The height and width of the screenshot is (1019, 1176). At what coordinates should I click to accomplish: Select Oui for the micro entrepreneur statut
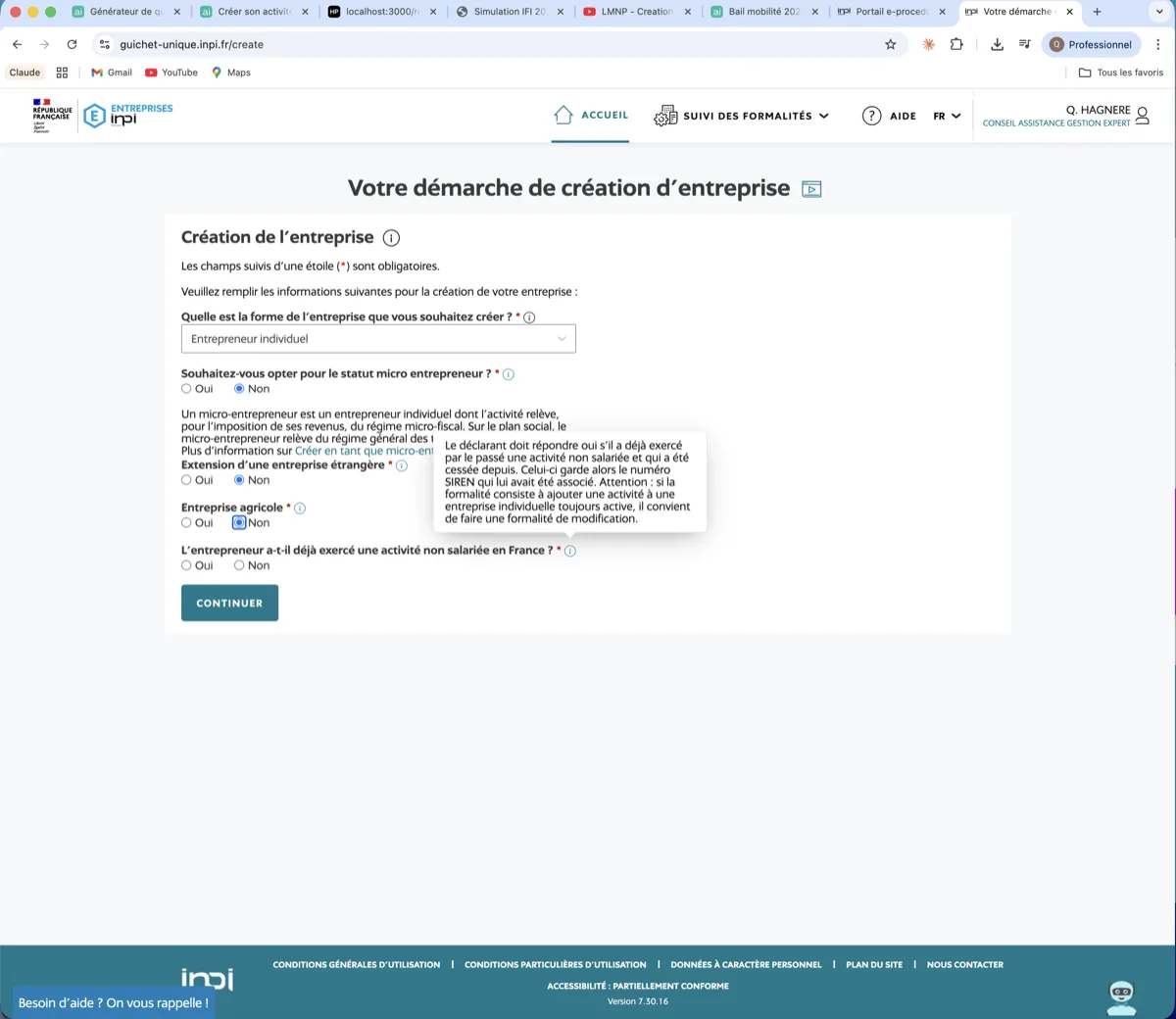point(186,388)
